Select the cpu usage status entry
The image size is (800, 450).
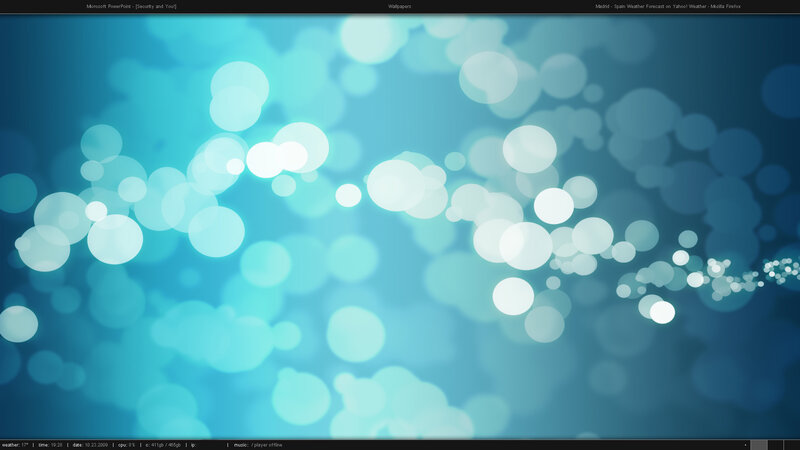127,445
